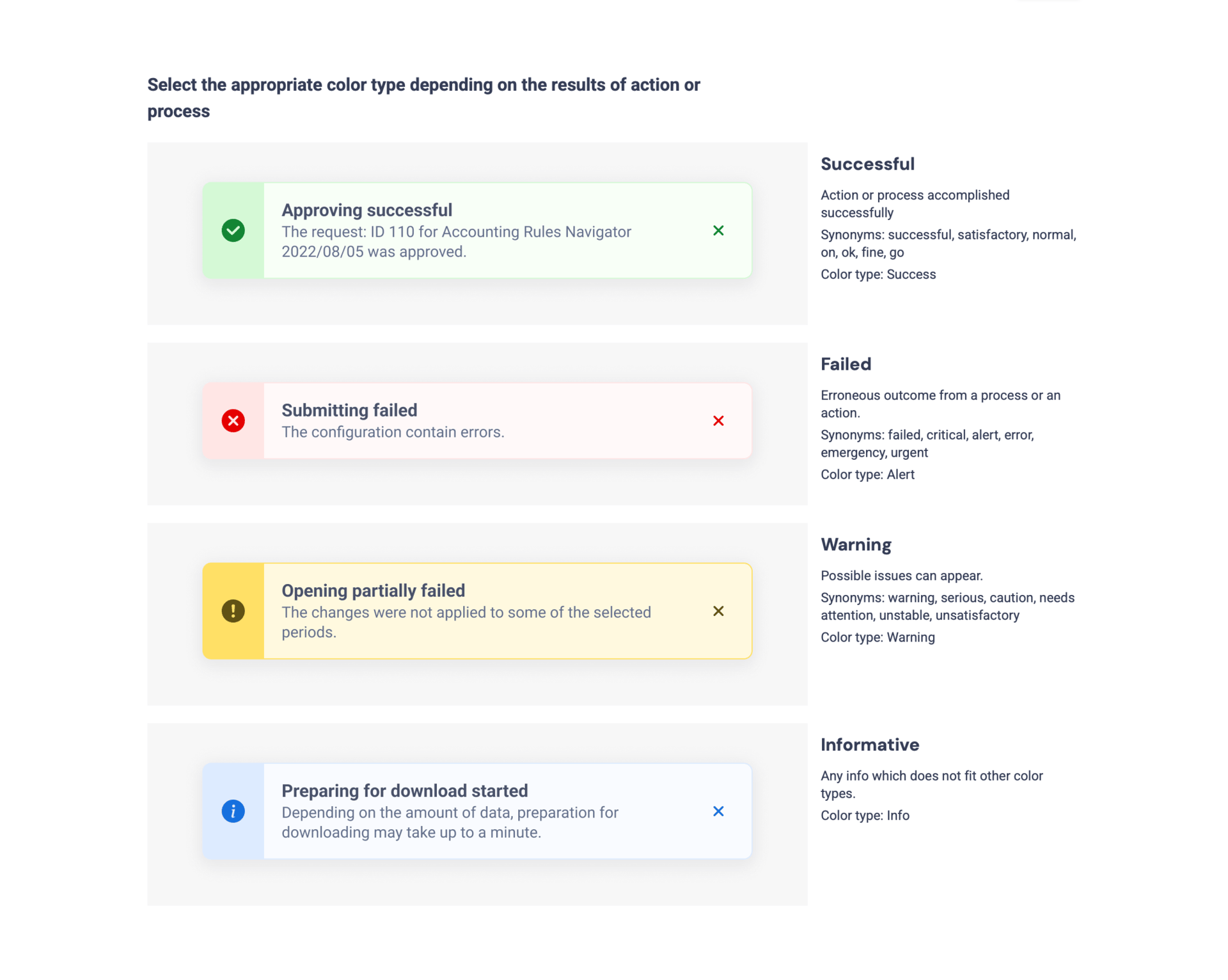The height and width of the screenshot is (980, 1228).
Task: Click the blue info icon
Action: coord(233,811)
